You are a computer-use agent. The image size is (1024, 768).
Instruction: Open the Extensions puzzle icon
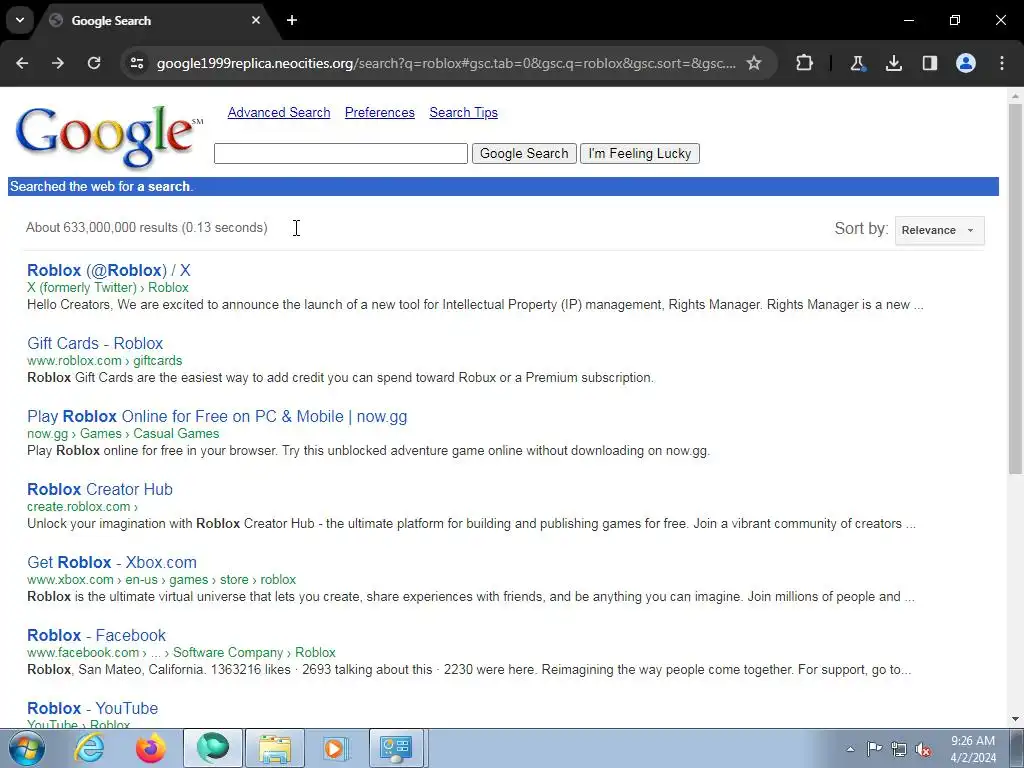(x=805, y=63)
